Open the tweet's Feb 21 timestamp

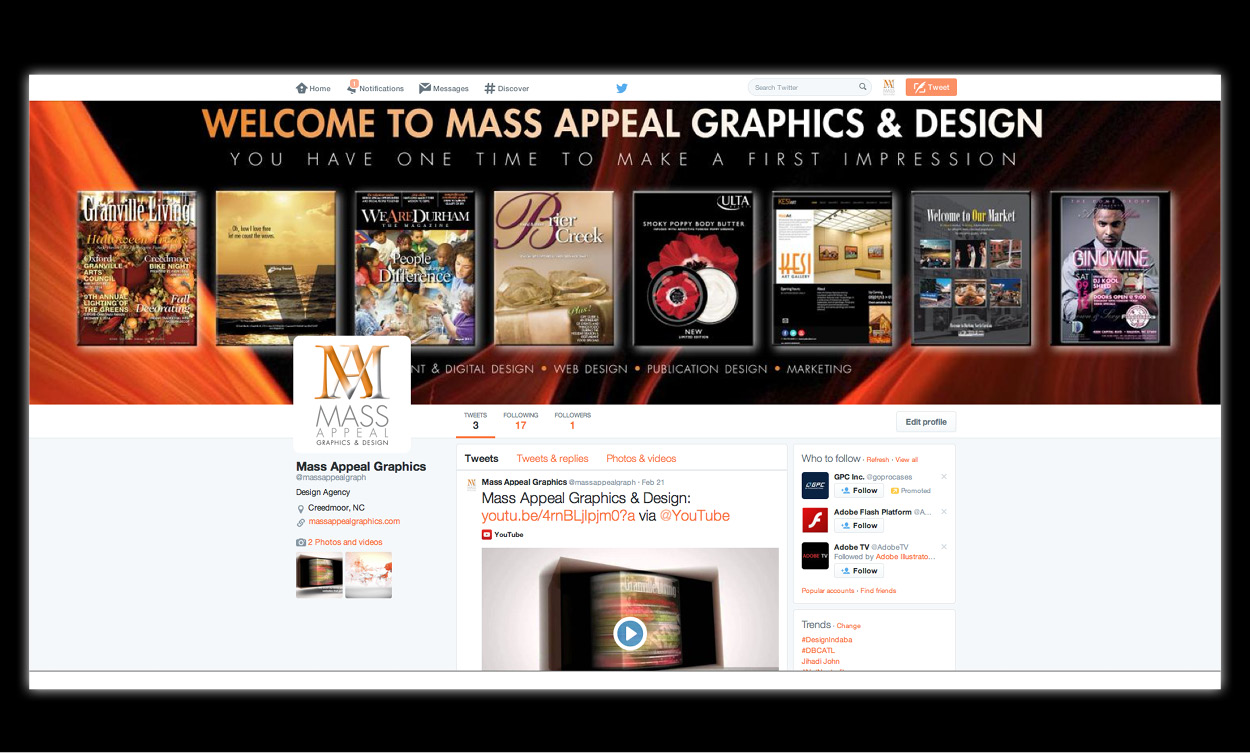coord(653,482)
